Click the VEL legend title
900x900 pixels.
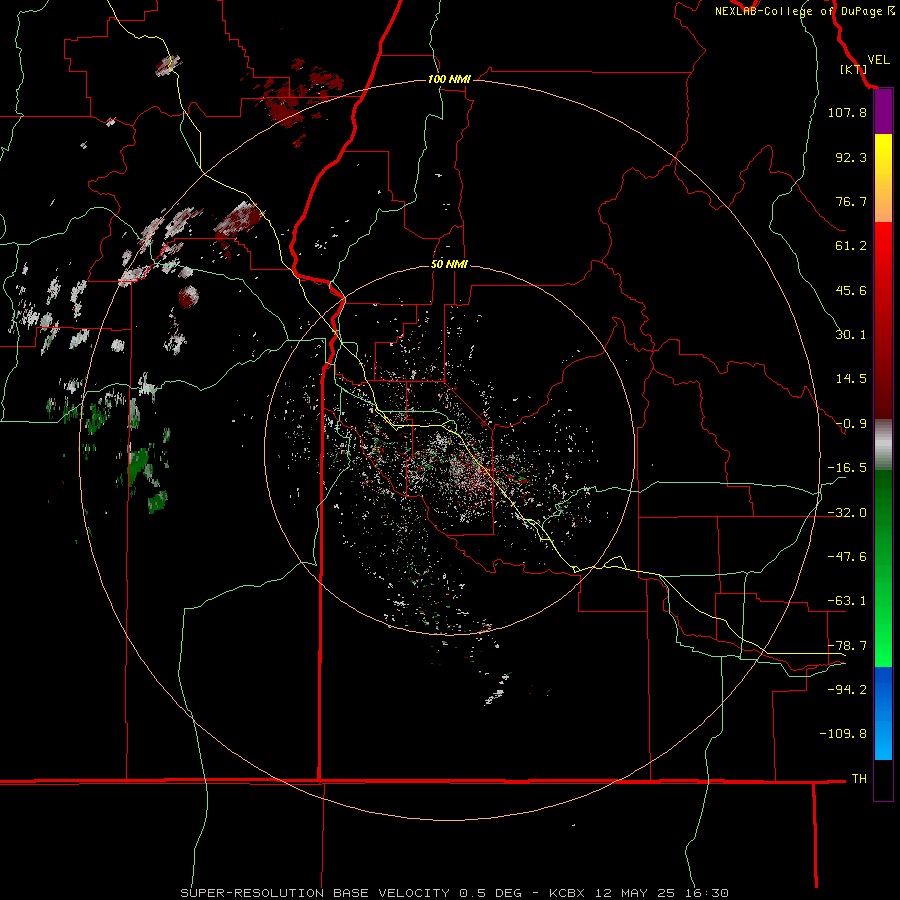pyautogui.click(x=878, y=59)
